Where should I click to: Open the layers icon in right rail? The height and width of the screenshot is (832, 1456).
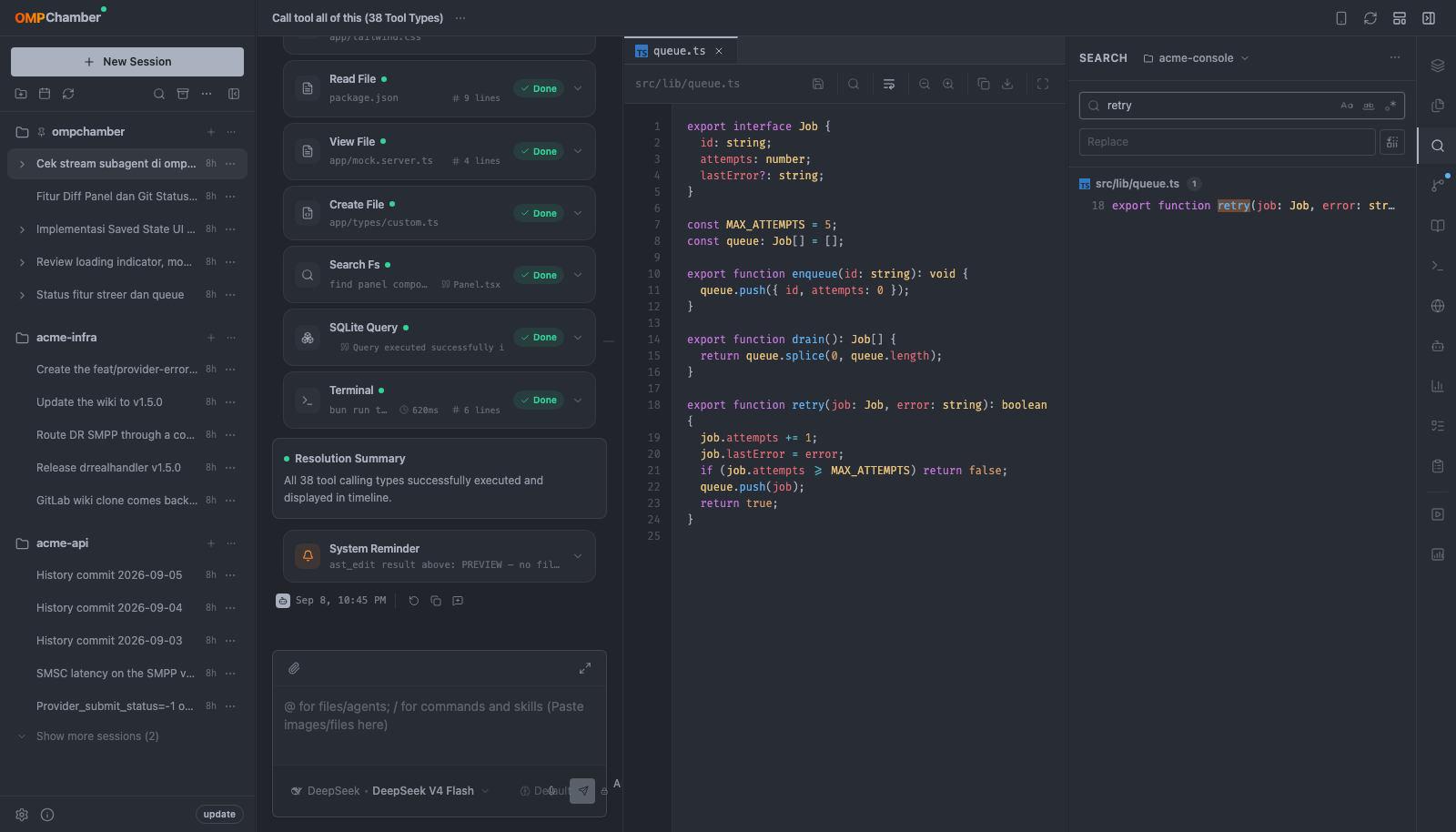point(1438,66)
